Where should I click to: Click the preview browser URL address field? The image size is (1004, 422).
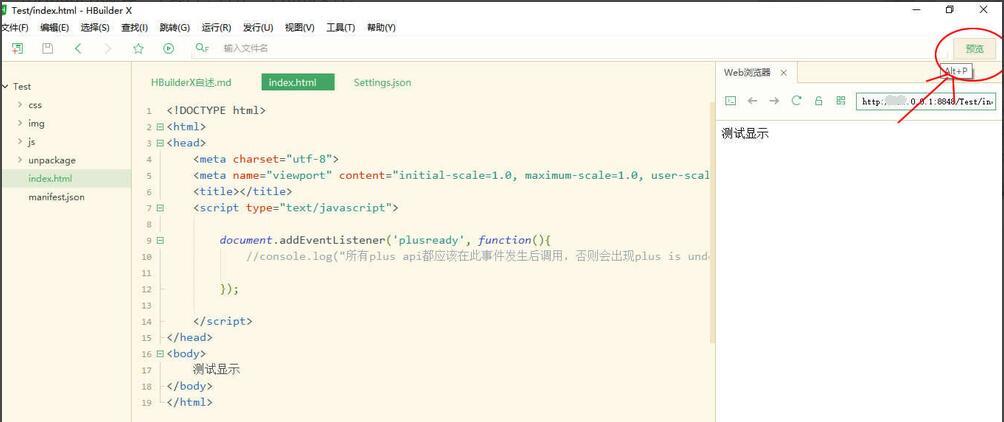pos(926,101)
